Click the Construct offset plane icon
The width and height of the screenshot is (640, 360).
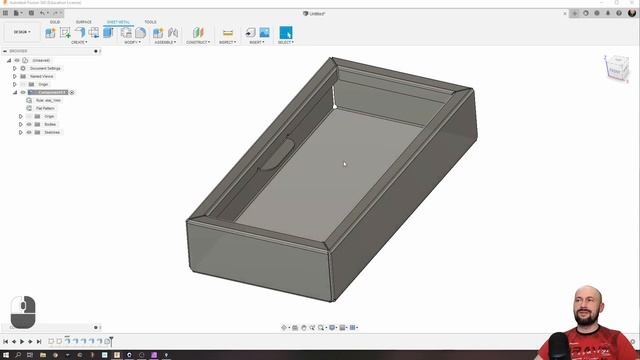pos(198,33)
